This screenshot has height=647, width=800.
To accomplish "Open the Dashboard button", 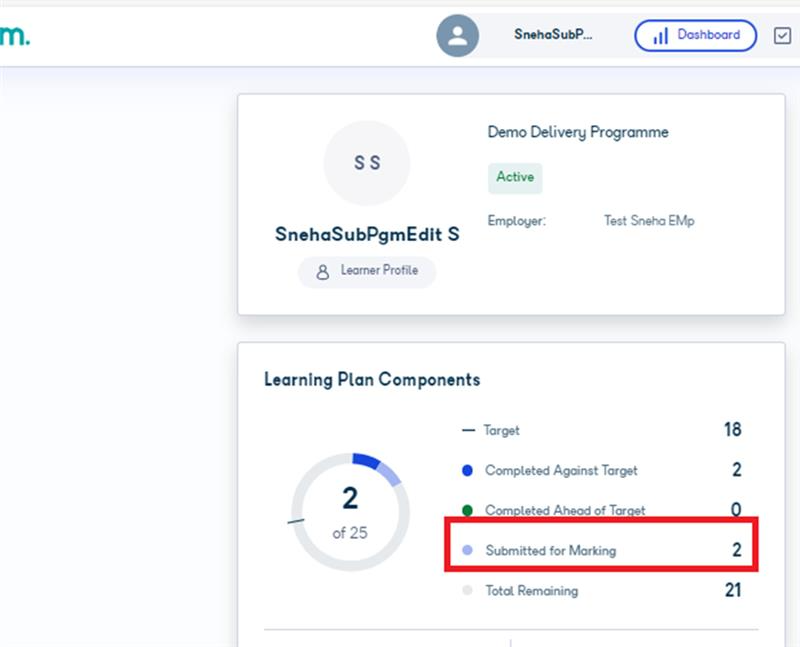I will pos(695,36).
